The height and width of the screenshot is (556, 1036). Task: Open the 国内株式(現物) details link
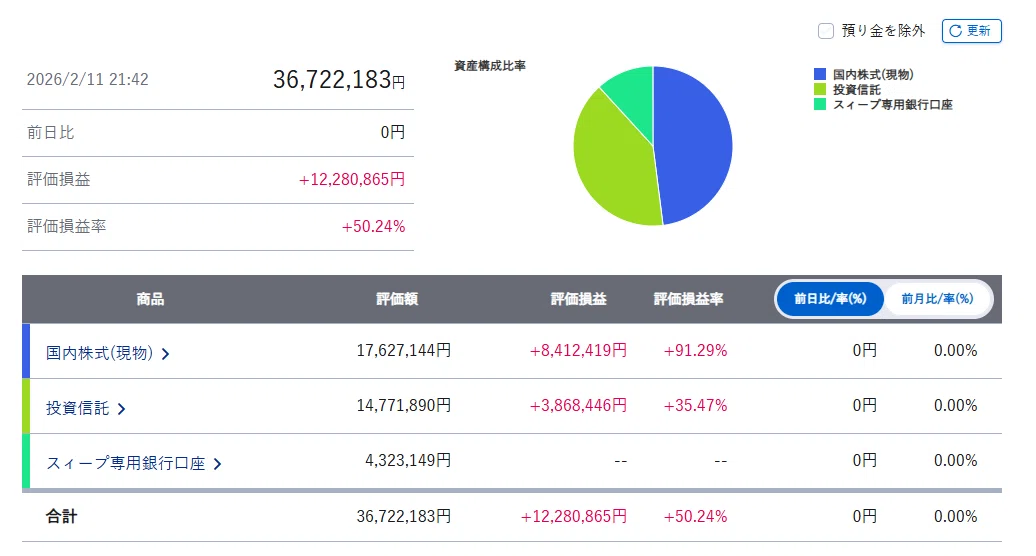tap(99, 353)
